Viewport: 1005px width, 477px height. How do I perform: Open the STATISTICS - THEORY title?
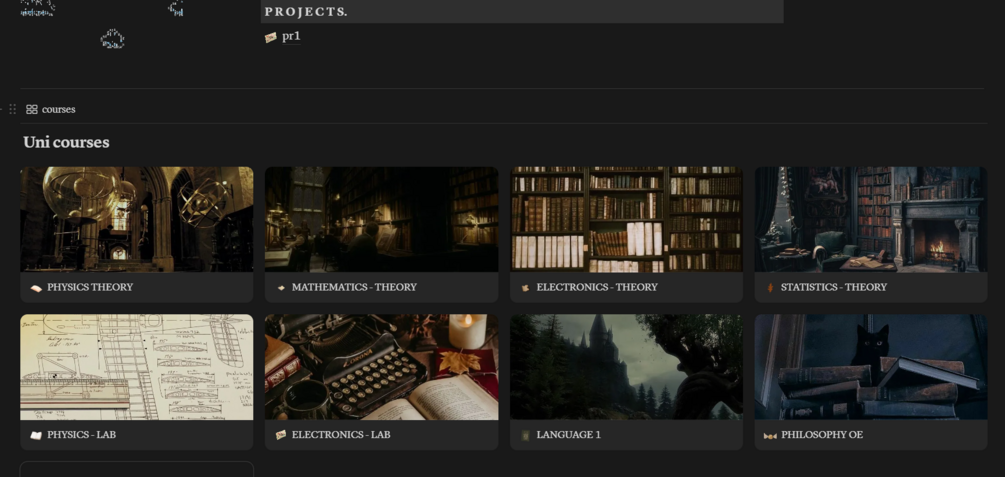coord(834,287)
